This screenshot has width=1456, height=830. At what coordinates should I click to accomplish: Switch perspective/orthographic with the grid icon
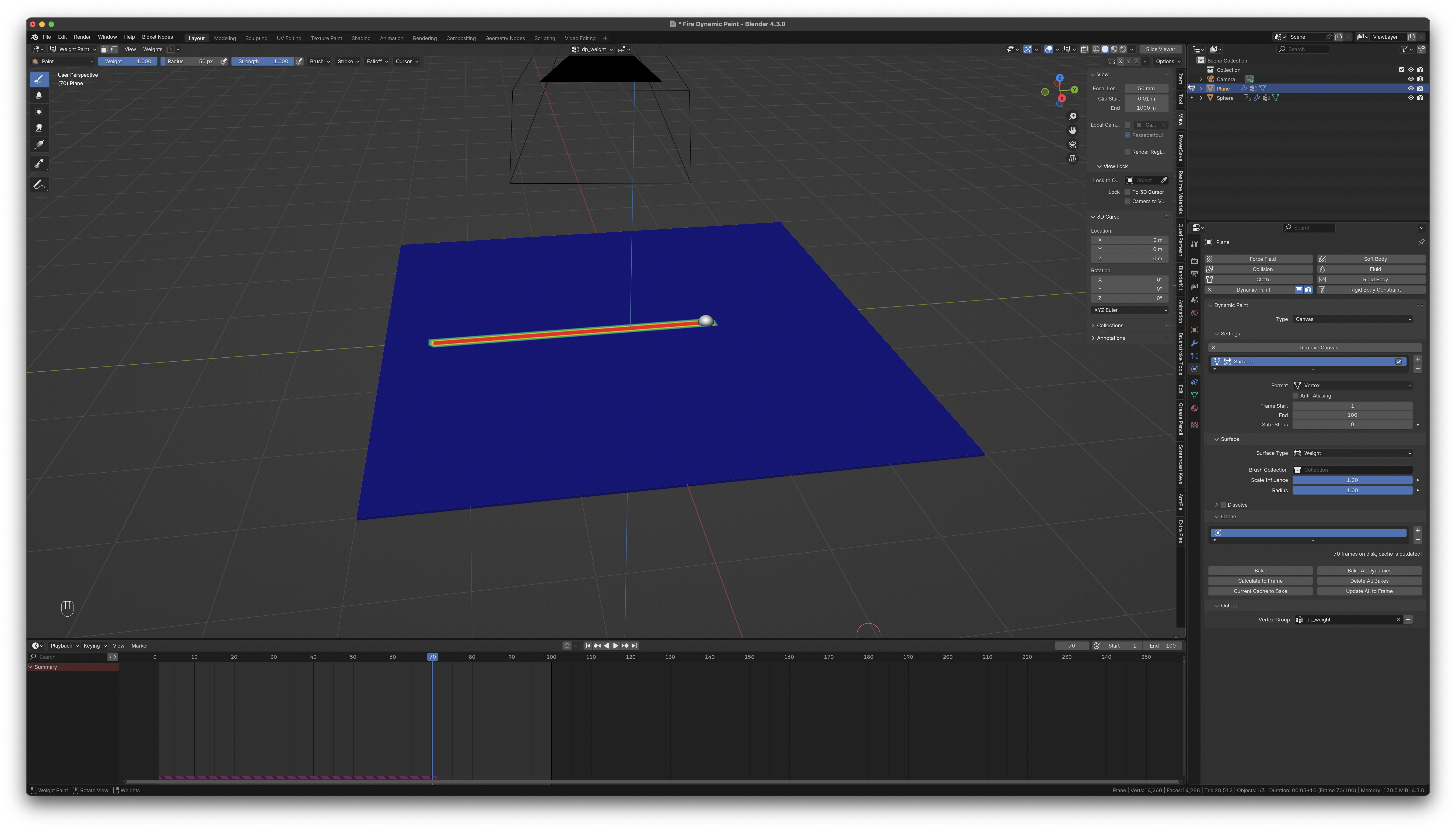tap(1072, 158)
